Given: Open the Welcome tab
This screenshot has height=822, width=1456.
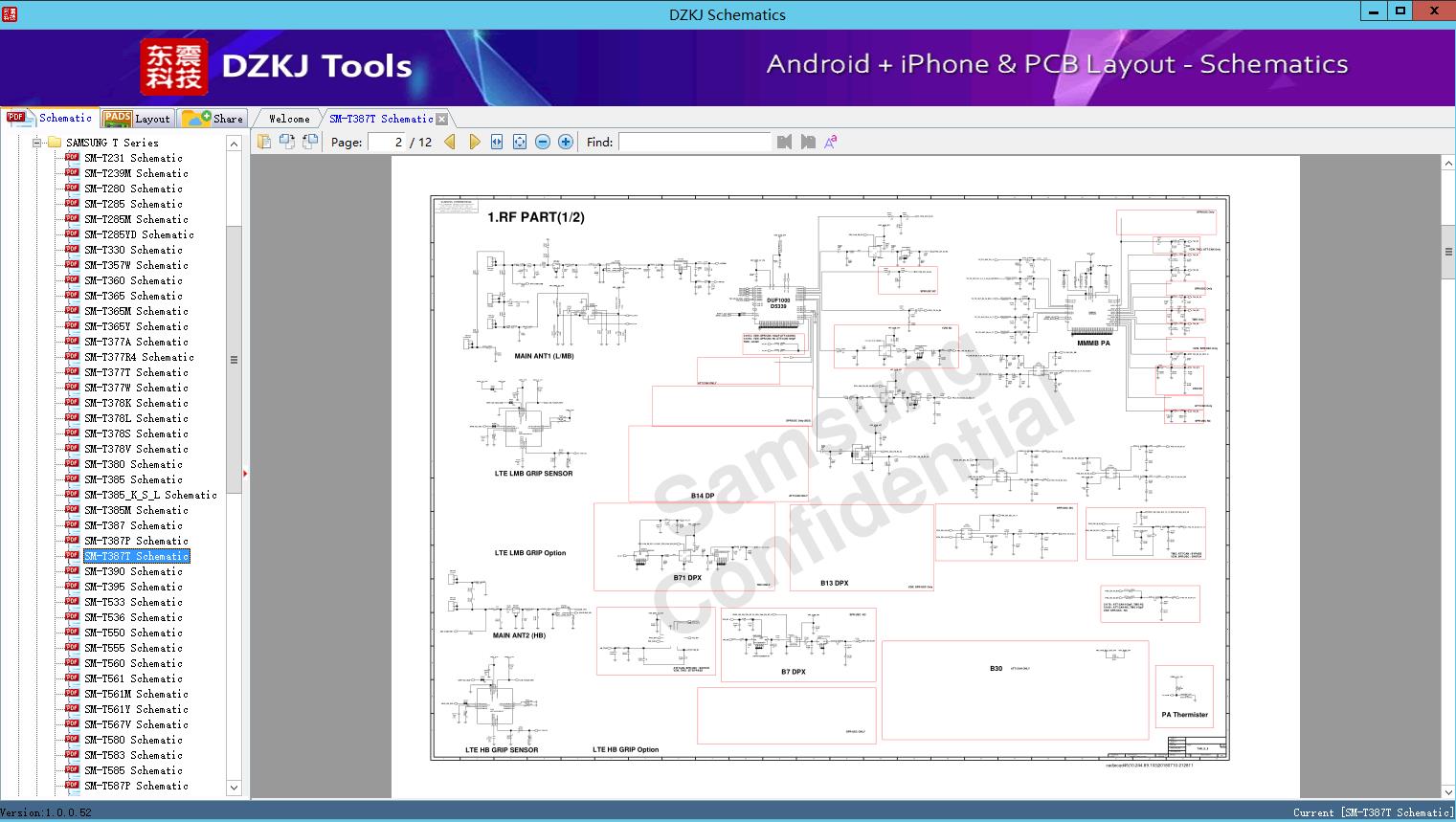Looking at the screenshot, I should (x=289, y=119).
